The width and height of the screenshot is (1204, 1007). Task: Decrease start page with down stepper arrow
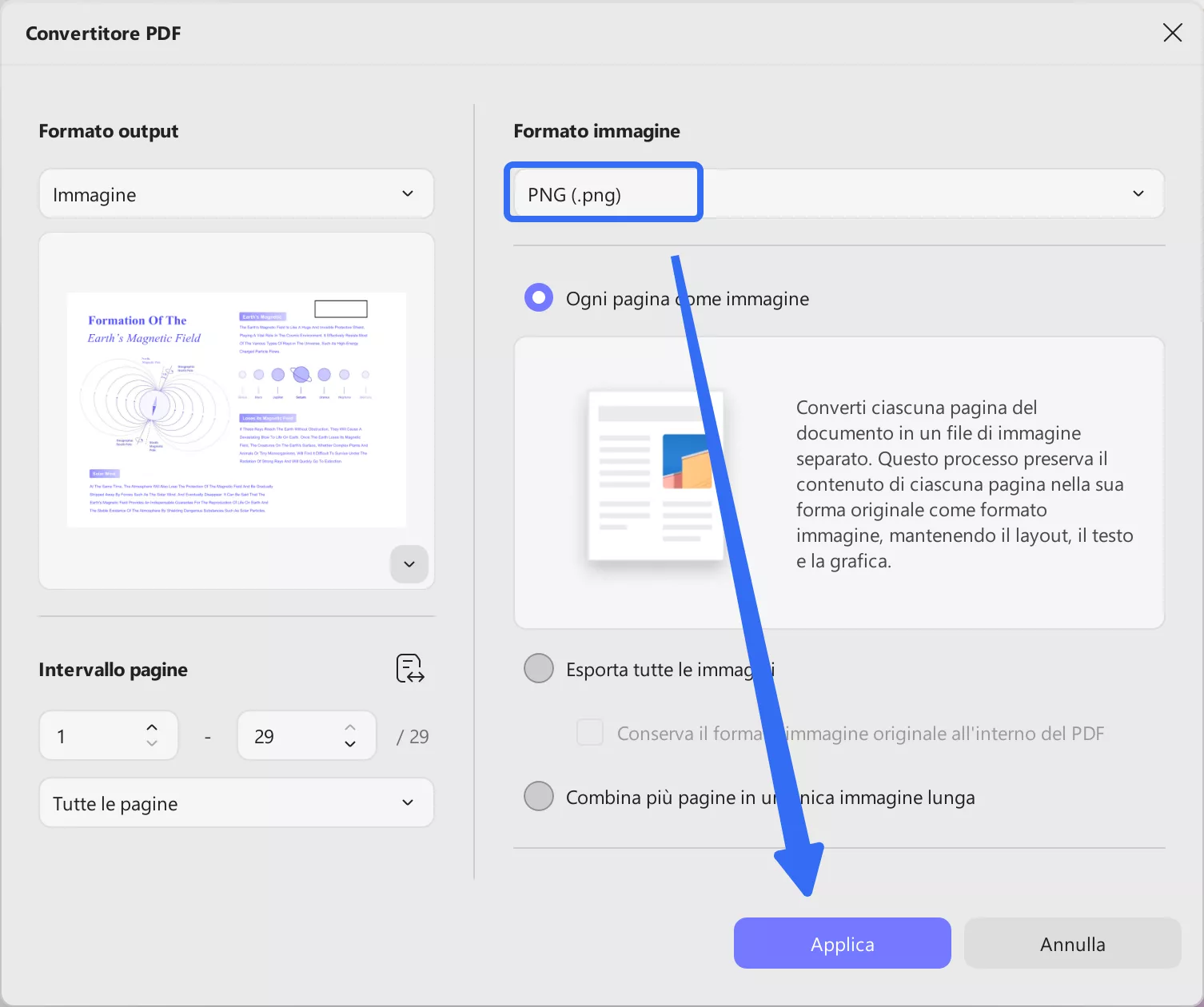[x=150, y=745]
